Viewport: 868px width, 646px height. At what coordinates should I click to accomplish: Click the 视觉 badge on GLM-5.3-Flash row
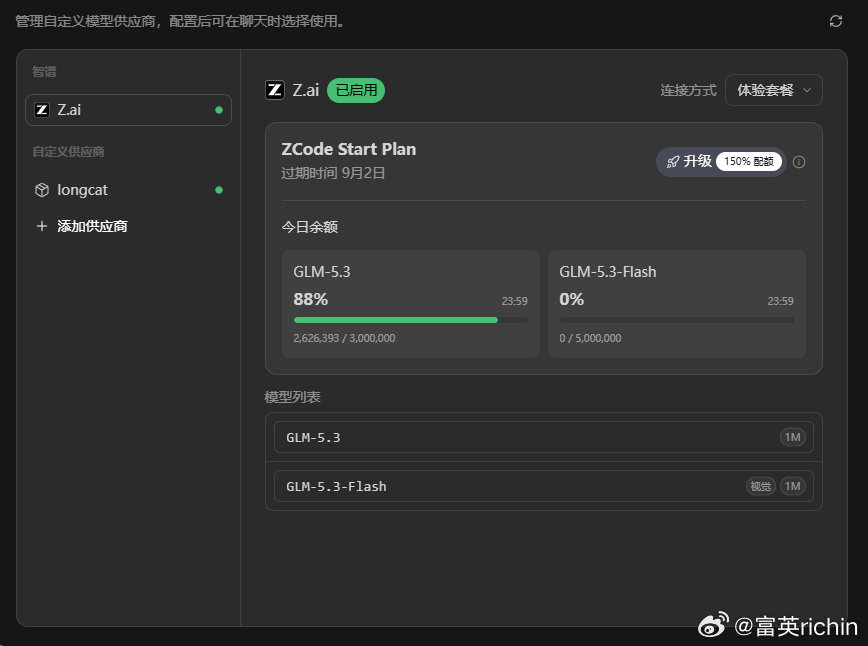click(x=761, y=486)
